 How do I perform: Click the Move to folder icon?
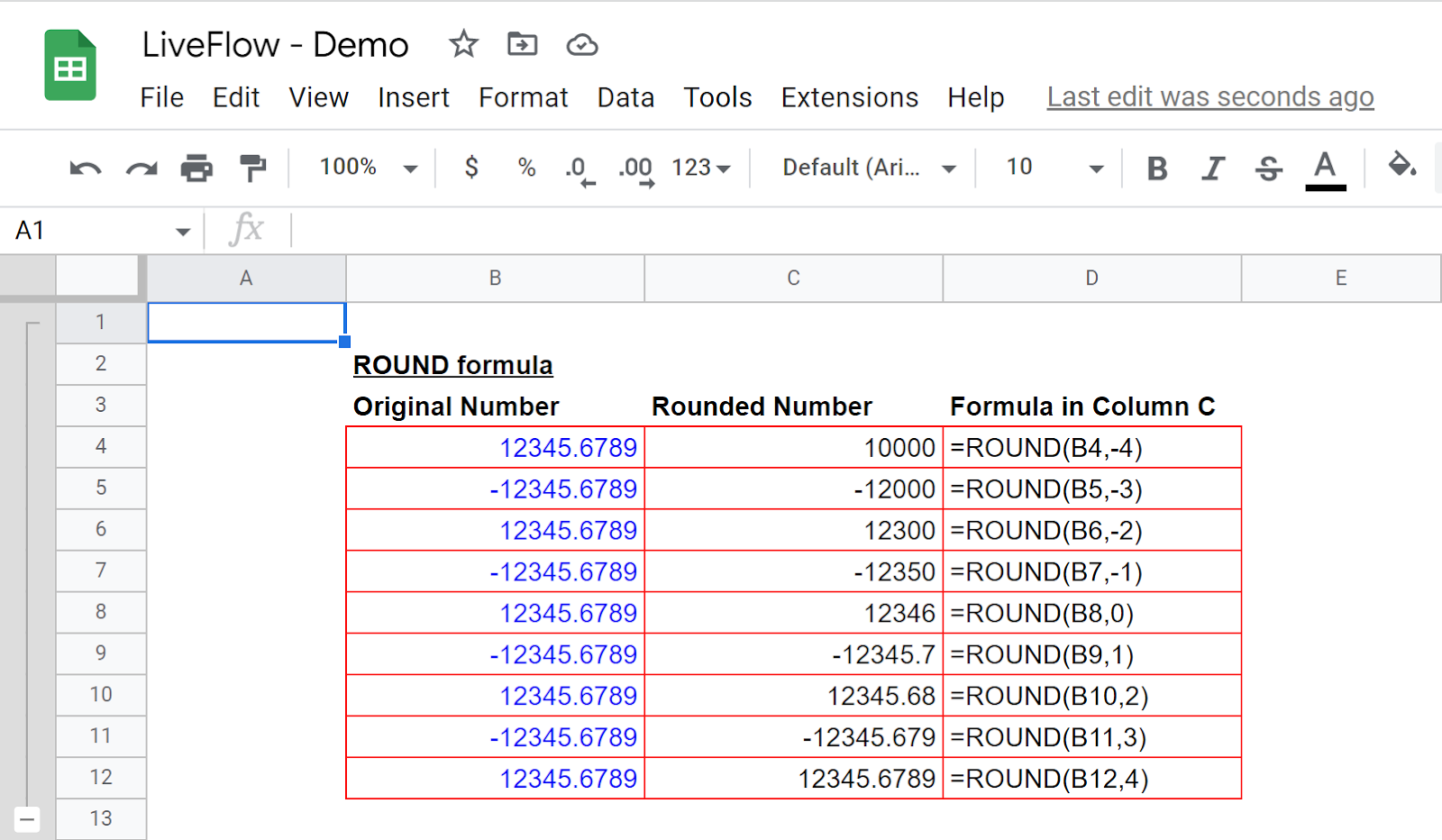[522, 44]
